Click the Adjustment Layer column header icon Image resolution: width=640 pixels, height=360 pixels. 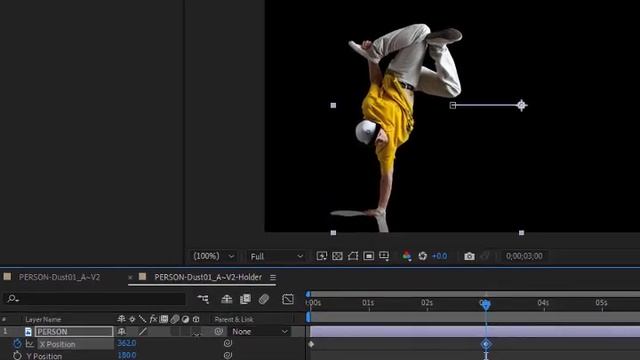(x=185, y=319)
